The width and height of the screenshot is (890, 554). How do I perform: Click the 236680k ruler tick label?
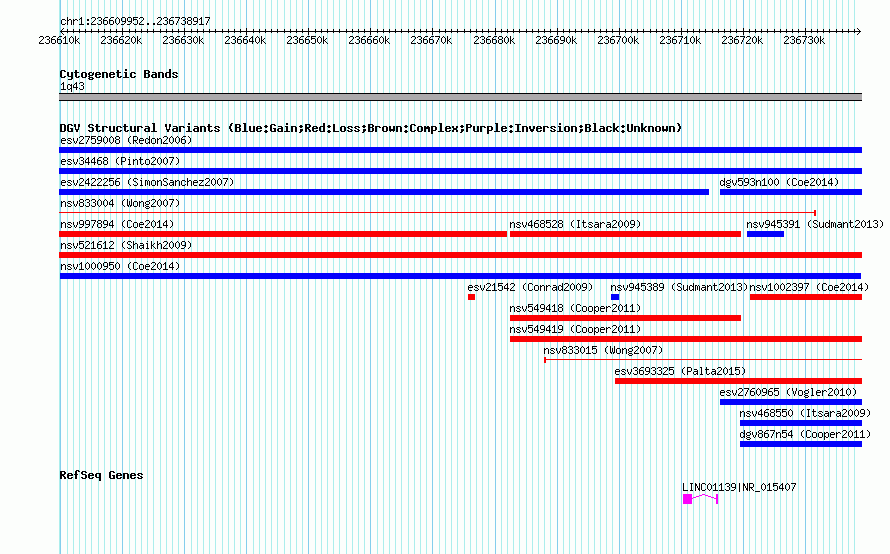494,40
